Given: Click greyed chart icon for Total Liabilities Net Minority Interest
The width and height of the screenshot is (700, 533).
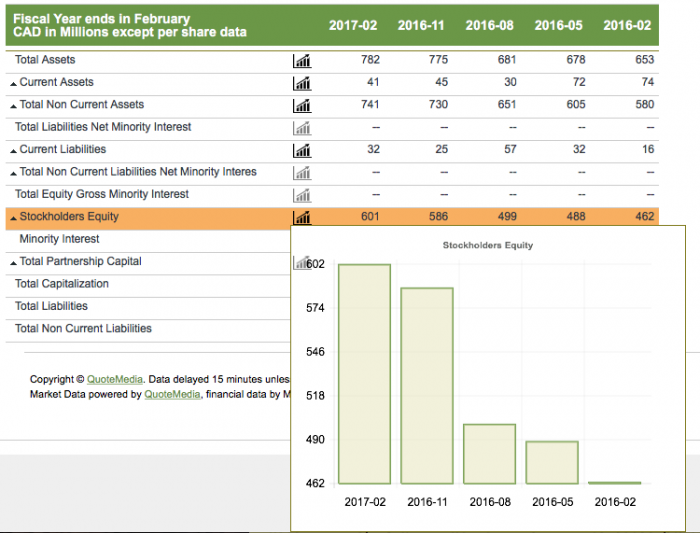Looking at the screenshot, I should [x=301, y=128].
